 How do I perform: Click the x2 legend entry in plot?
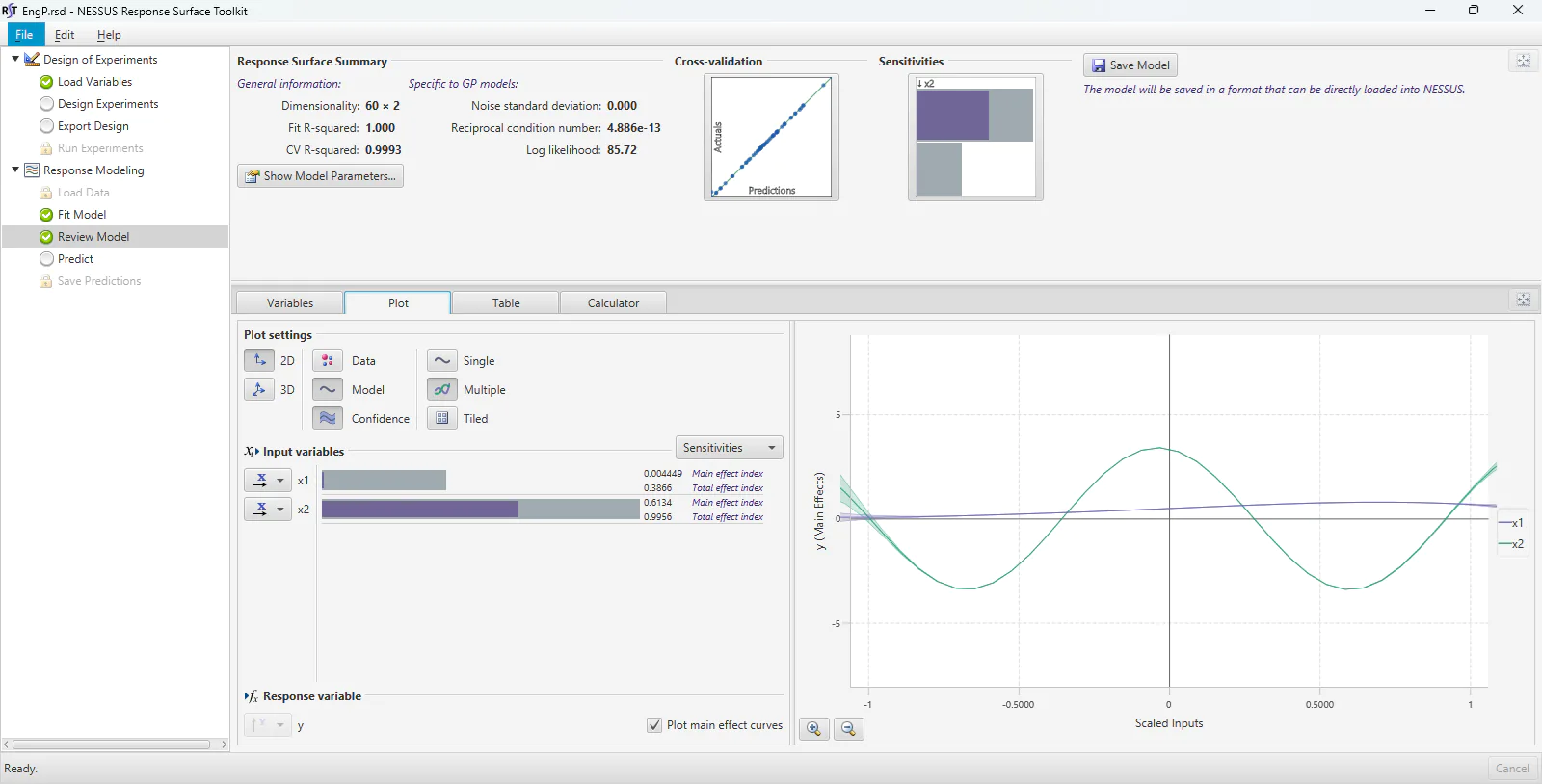coord(1511,544)
